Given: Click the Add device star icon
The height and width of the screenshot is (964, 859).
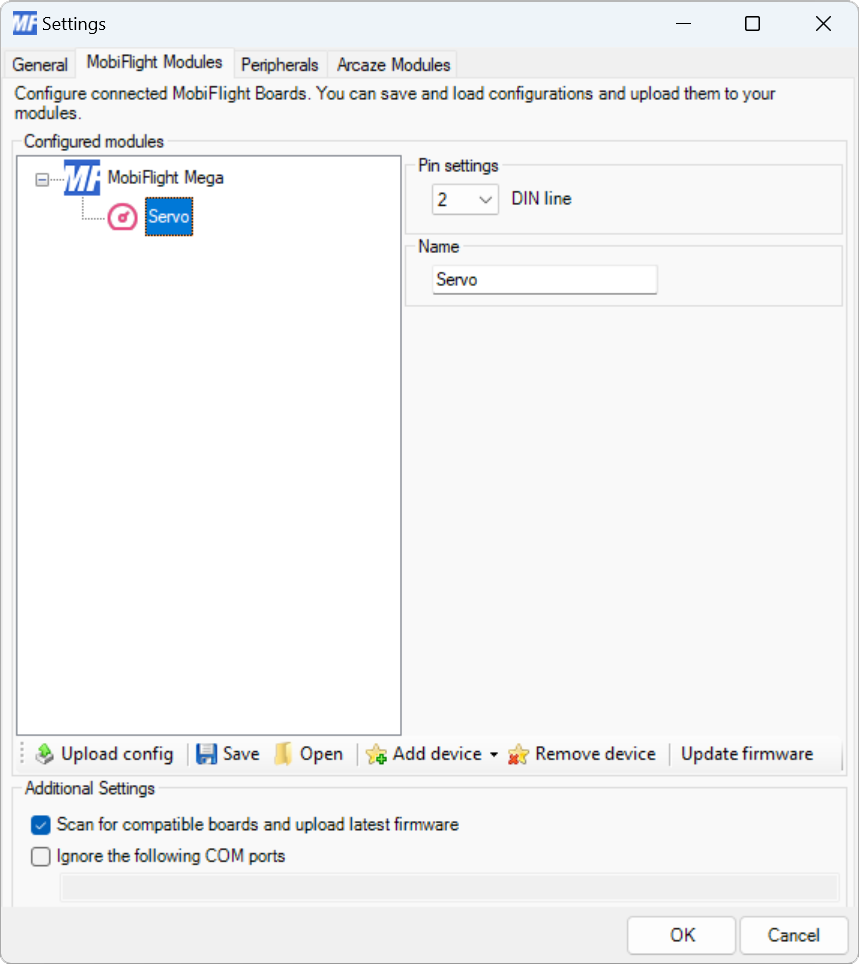Looking at the screenshot, I should tap(377, 754).
